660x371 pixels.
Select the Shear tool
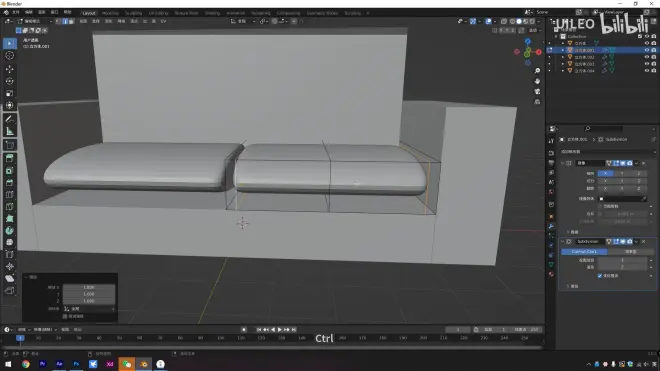(x=10, y=278)
